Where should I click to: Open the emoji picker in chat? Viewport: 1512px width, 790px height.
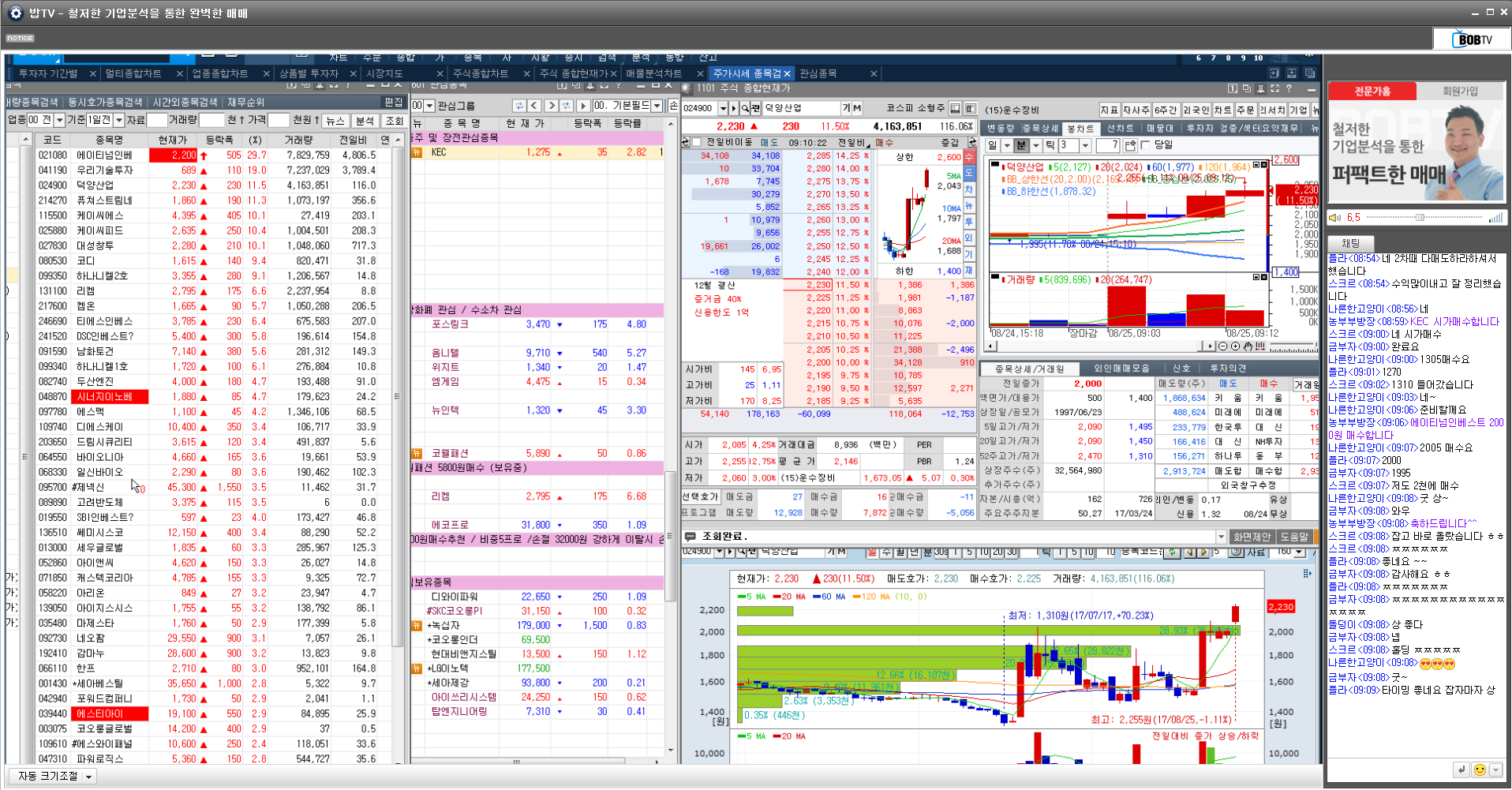click(1480, 769)
